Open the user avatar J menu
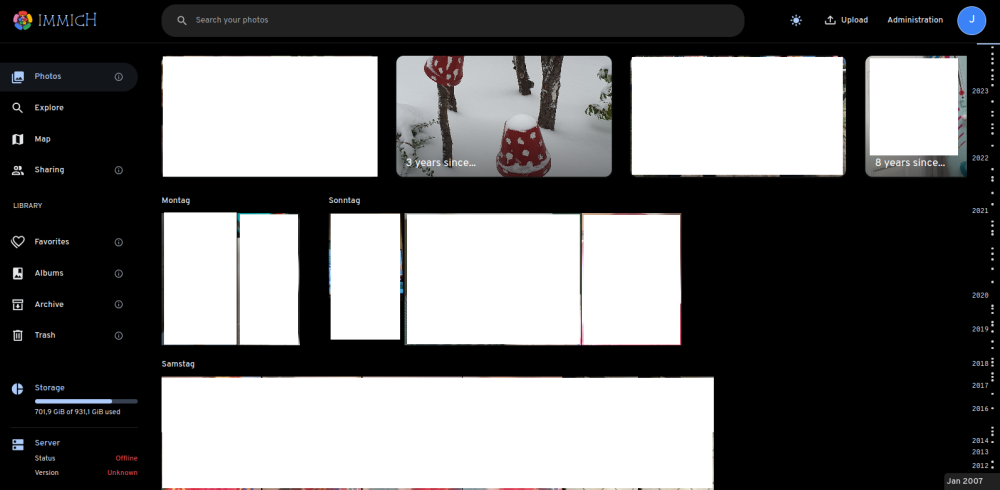The image size is (1000, 490). tap(972, 20)
